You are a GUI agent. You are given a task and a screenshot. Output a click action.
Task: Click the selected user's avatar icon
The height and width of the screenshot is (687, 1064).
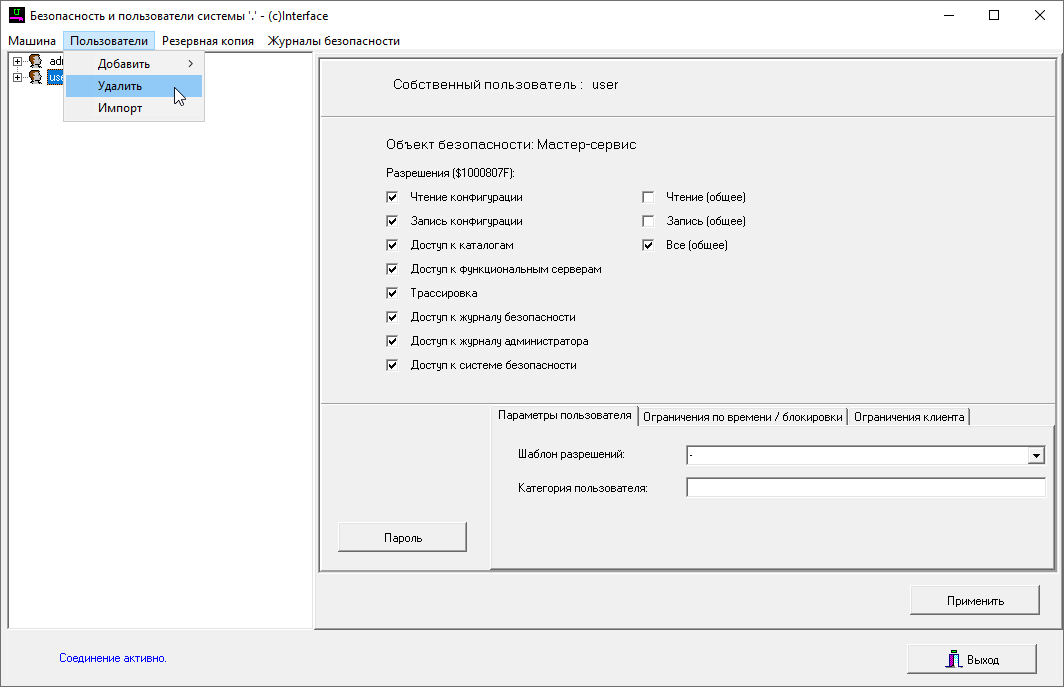pos(35,77)
